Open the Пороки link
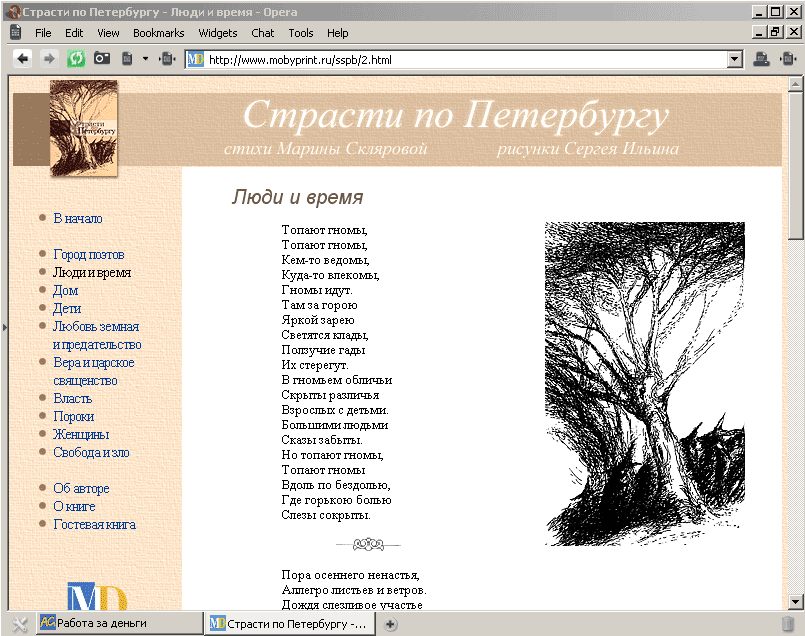The image size is (805, 636). [74, 417]
